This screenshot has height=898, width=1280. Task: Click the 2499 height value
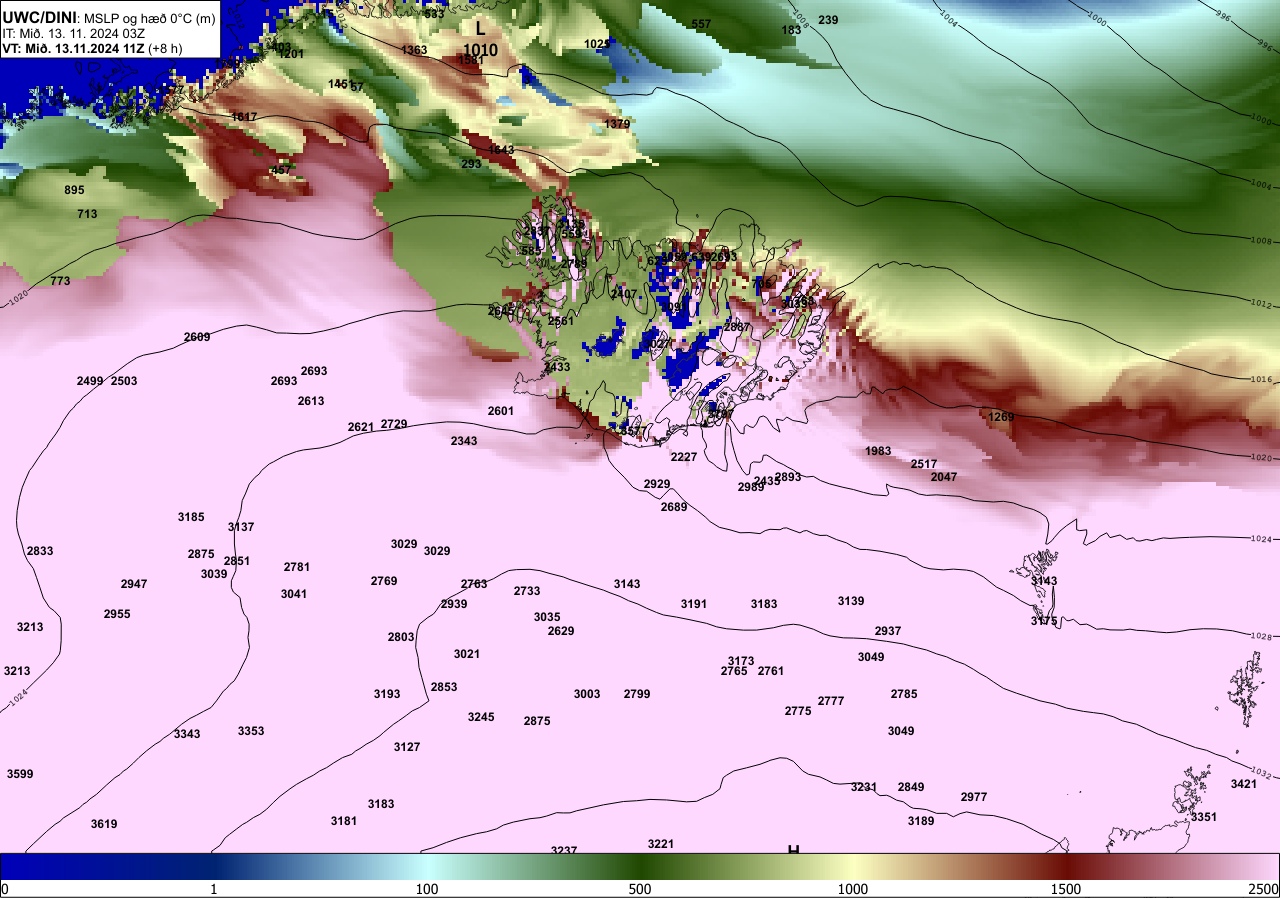[90, 381]
